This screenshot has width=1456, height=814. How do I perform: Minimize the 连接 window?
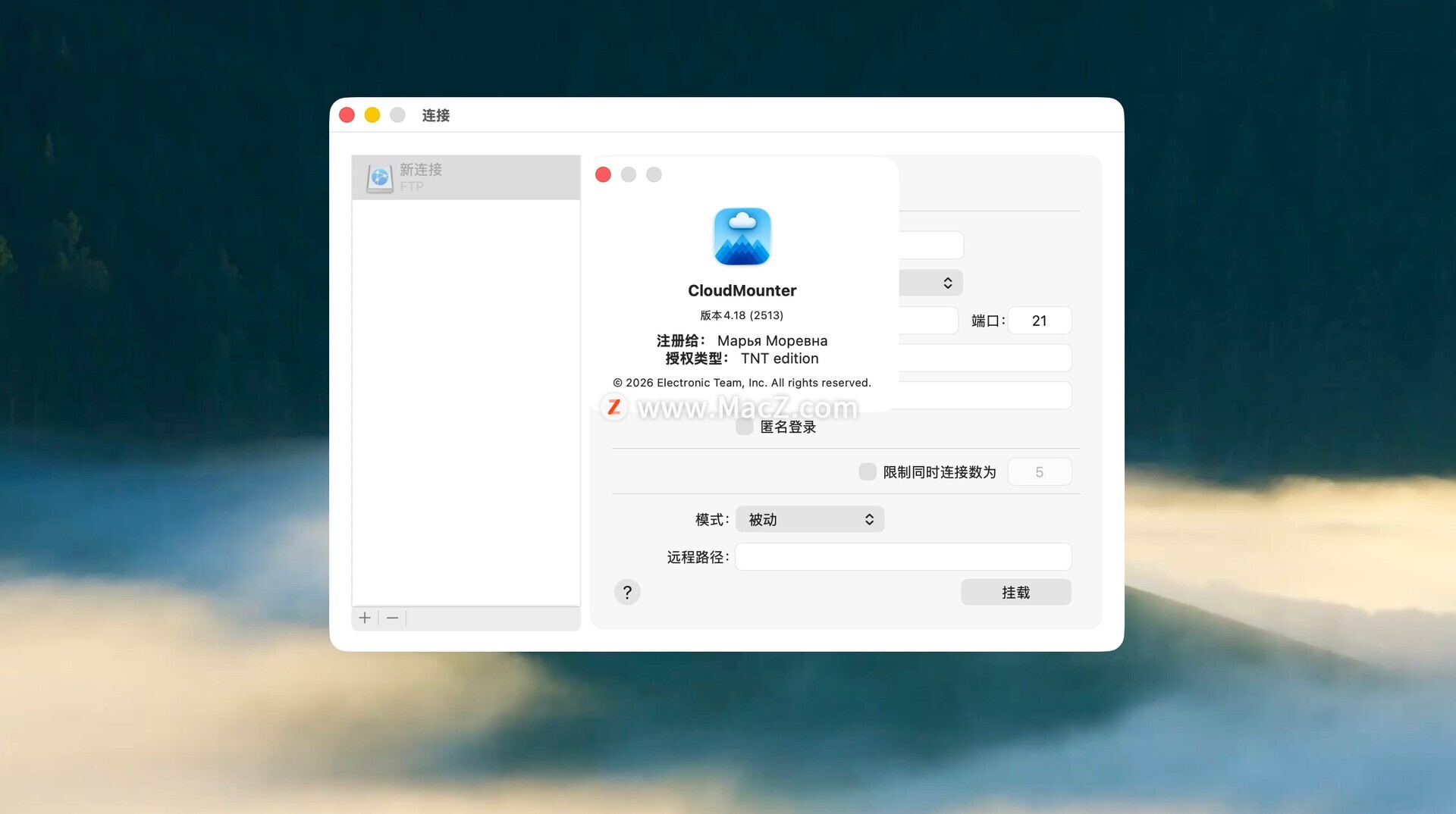(372, 115)
